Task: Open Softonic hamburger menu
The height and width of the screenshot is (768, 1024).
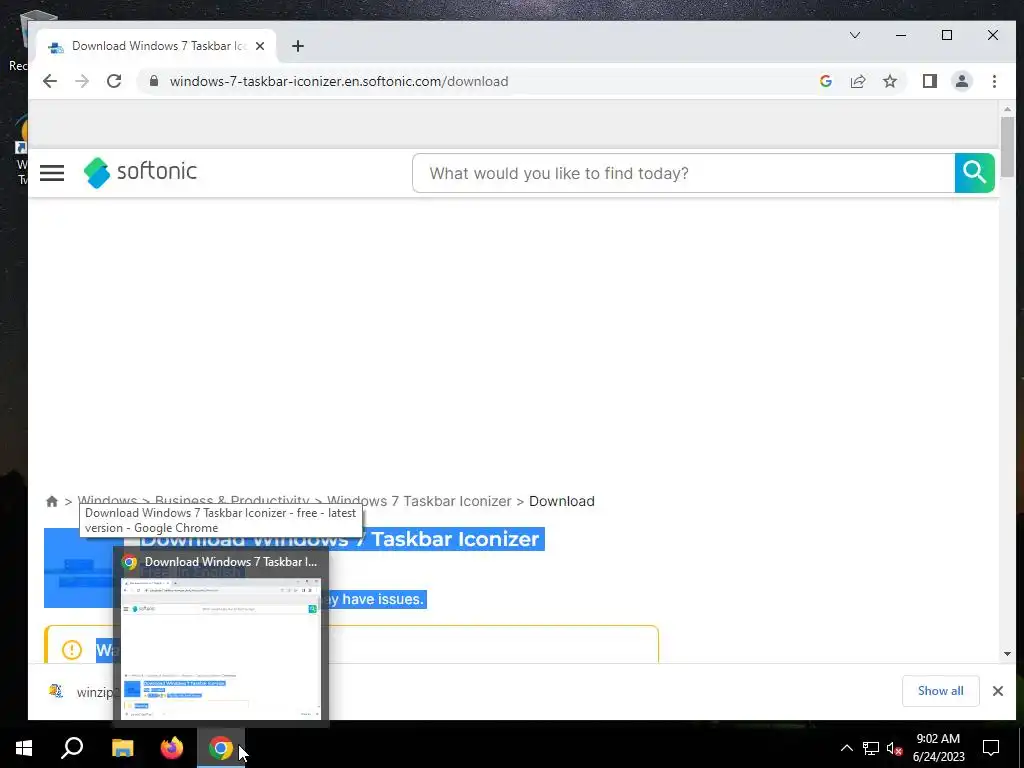Action: click(52, 173)
